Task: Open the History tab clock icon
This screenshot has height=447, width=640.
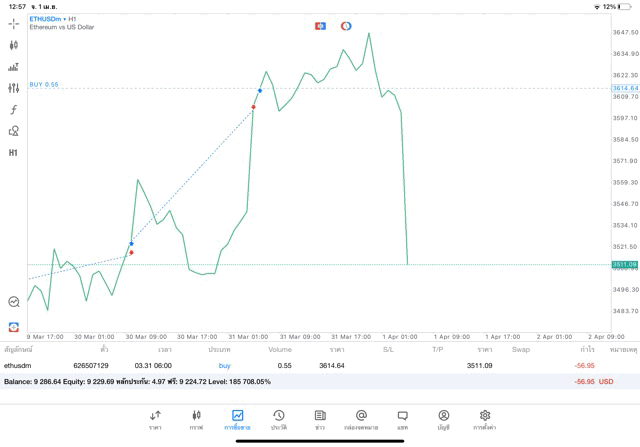Action: coord(279,418)
